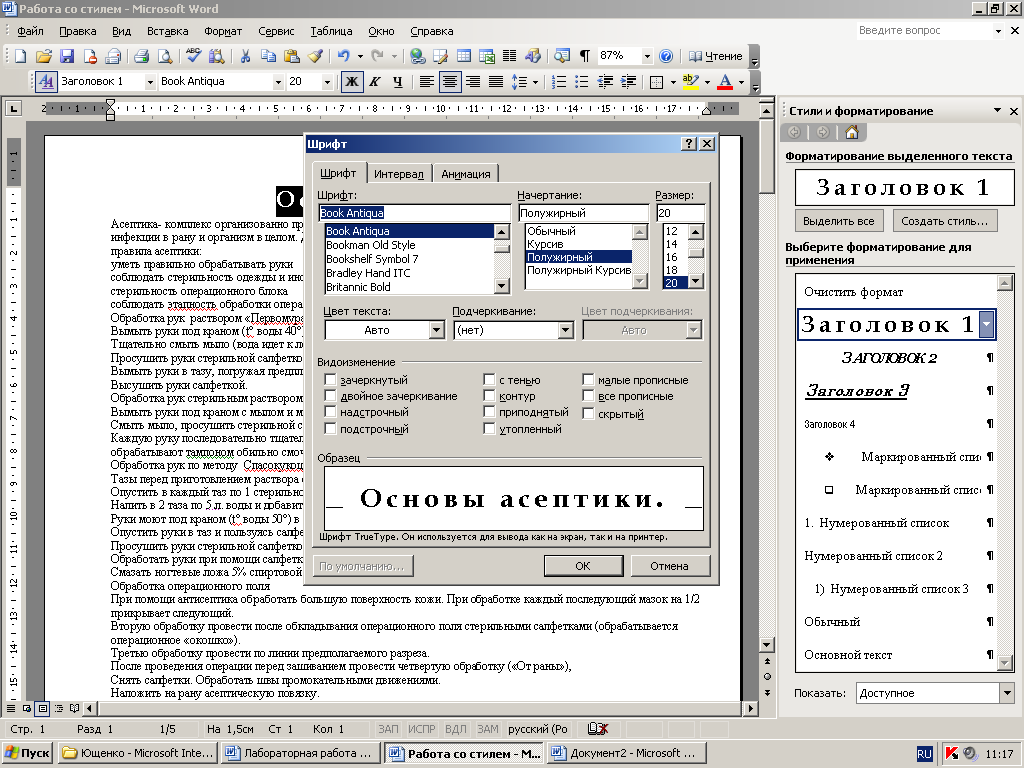Create a new blank document from toolbar
Image resolution: width=1024 pixels, height=768 pixels.
coord(20,56)
